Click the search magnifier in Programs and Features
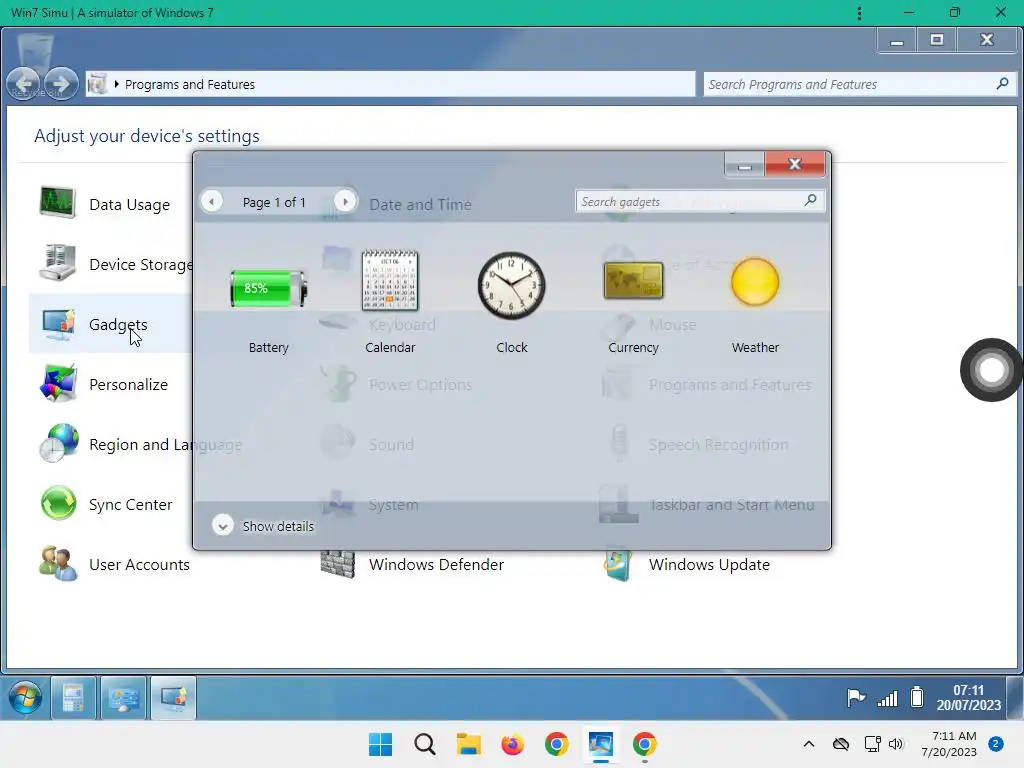This screenshot has height=768, width=1024. coord(1002,84)
